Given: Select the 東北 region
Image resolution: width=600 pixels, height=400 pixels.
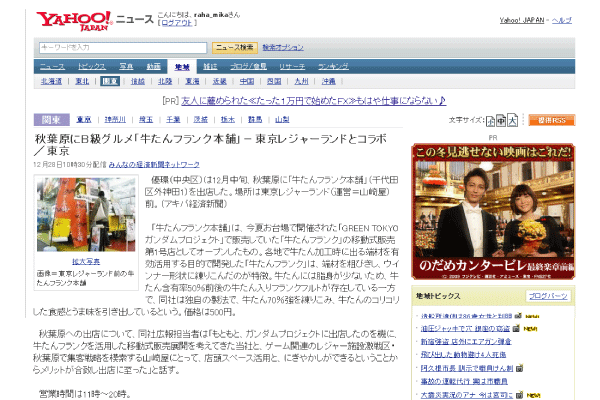Looking at the screenshot, I should pyautogui.click(x=82, y=81).
